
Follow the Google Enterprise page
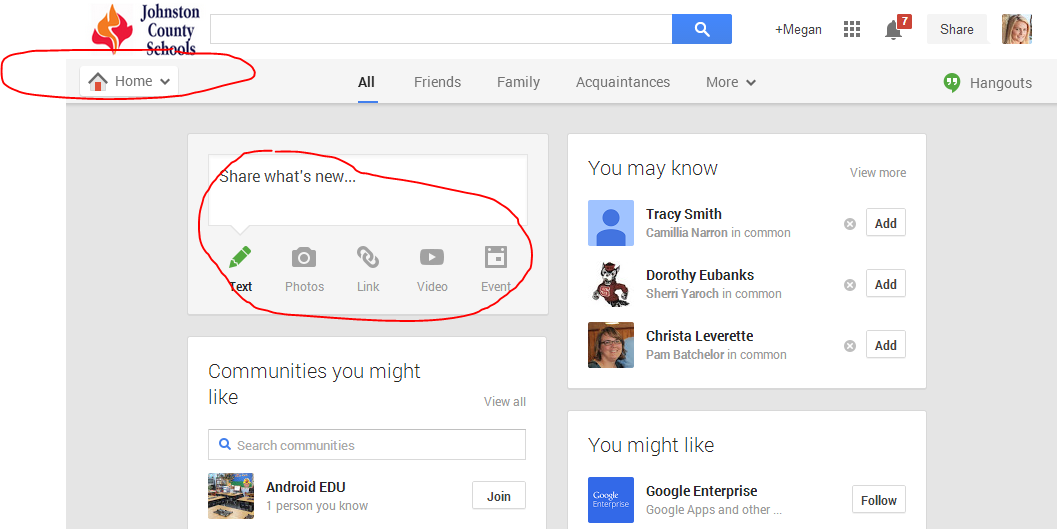[x=878, y=500]
